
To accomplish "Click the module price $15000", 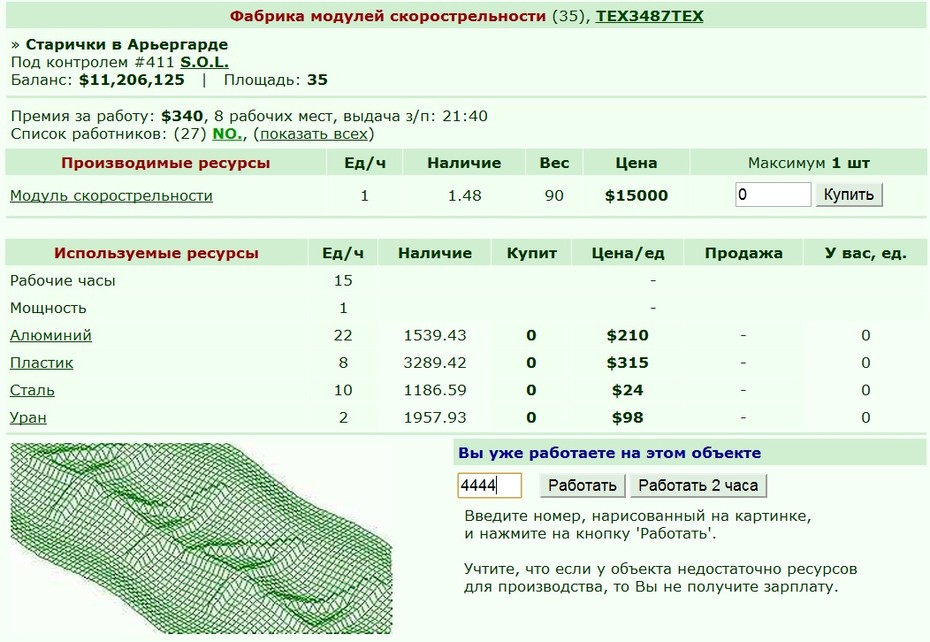I will pos(636,196).
